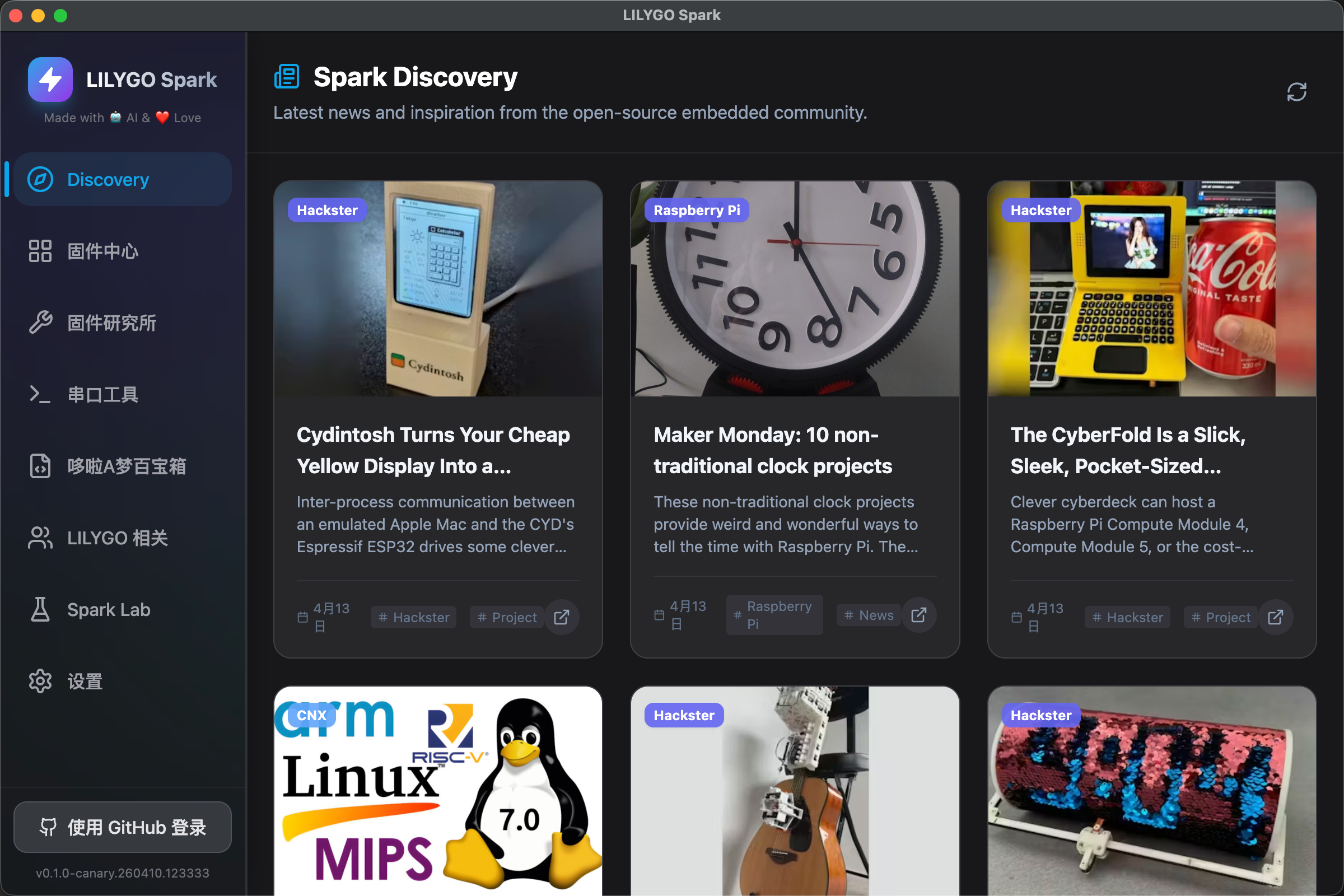This screenshot has width=1344, height=896.
Task: Select 串口工具 menu item
Action: pos(123,394)
